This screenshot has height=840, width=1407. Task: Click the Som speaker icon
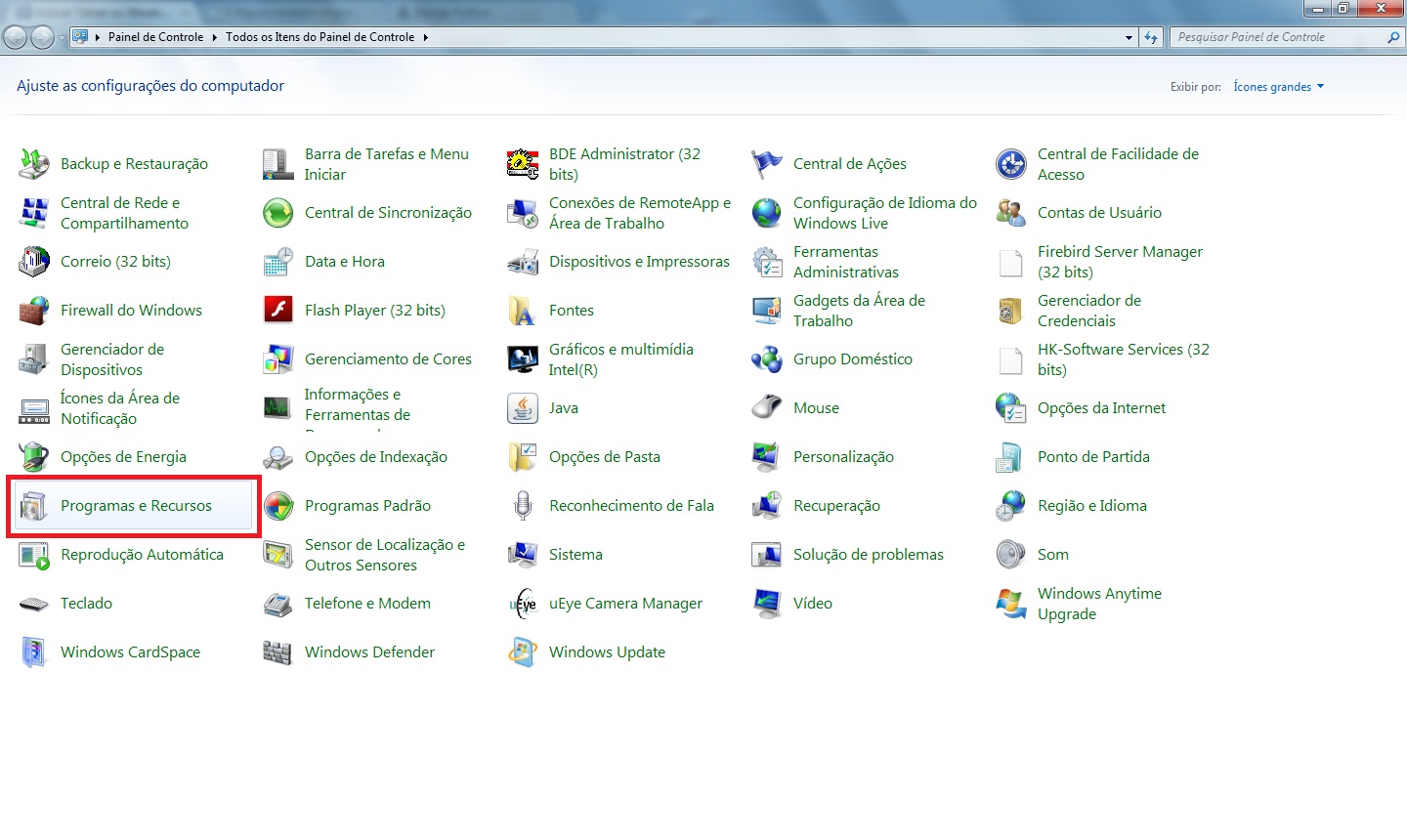tap(1011, 555)
